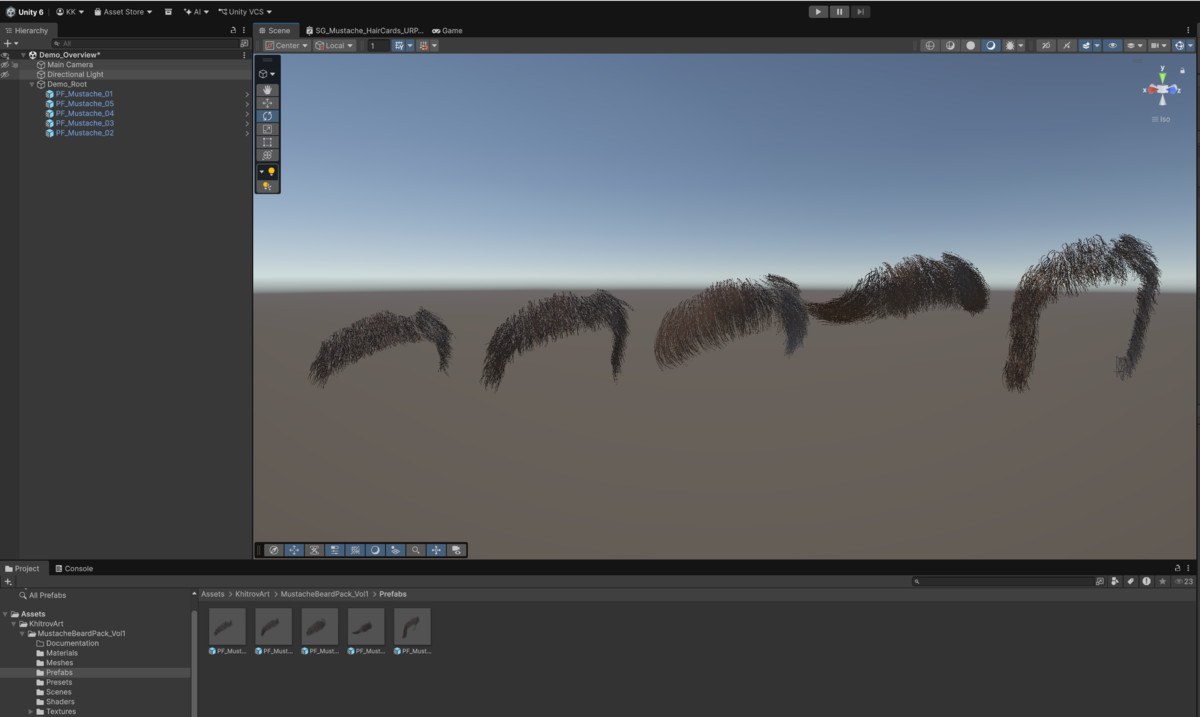Image resolution: width=1200 pixels, height=717 pixels.
Task: Select the Hand view tool
Action: (267, 90)
